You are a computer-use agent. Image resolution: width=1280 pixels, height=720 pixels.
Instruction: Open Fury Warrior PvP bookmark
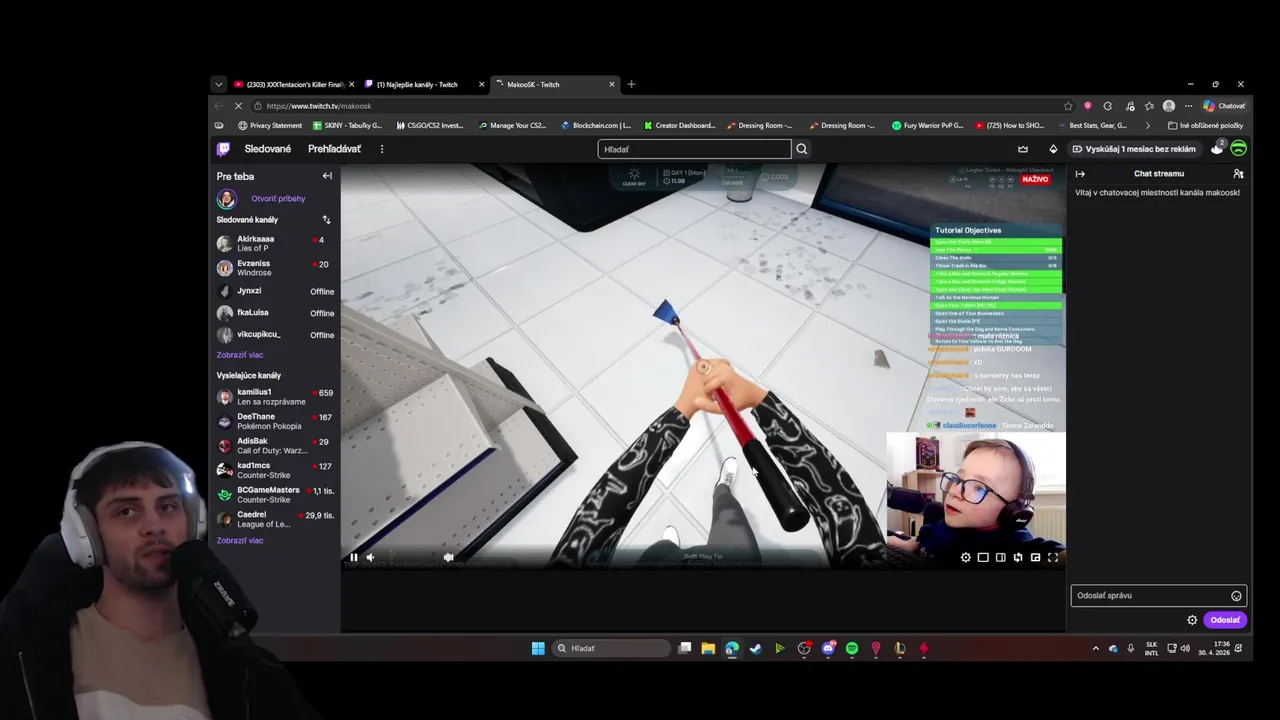928,126
